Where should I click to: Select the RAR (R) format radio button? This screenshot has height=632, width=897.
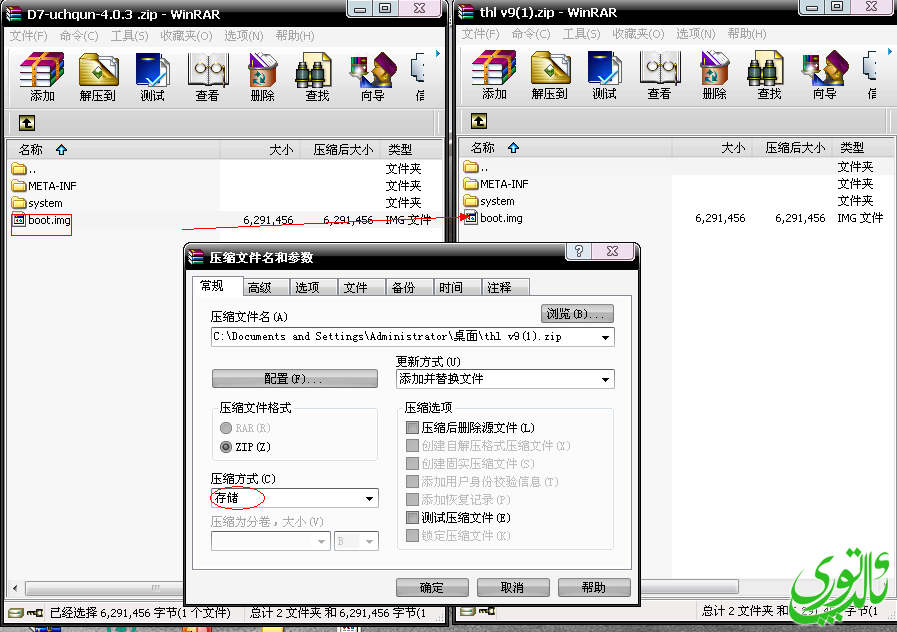click(x=226, y=428)
